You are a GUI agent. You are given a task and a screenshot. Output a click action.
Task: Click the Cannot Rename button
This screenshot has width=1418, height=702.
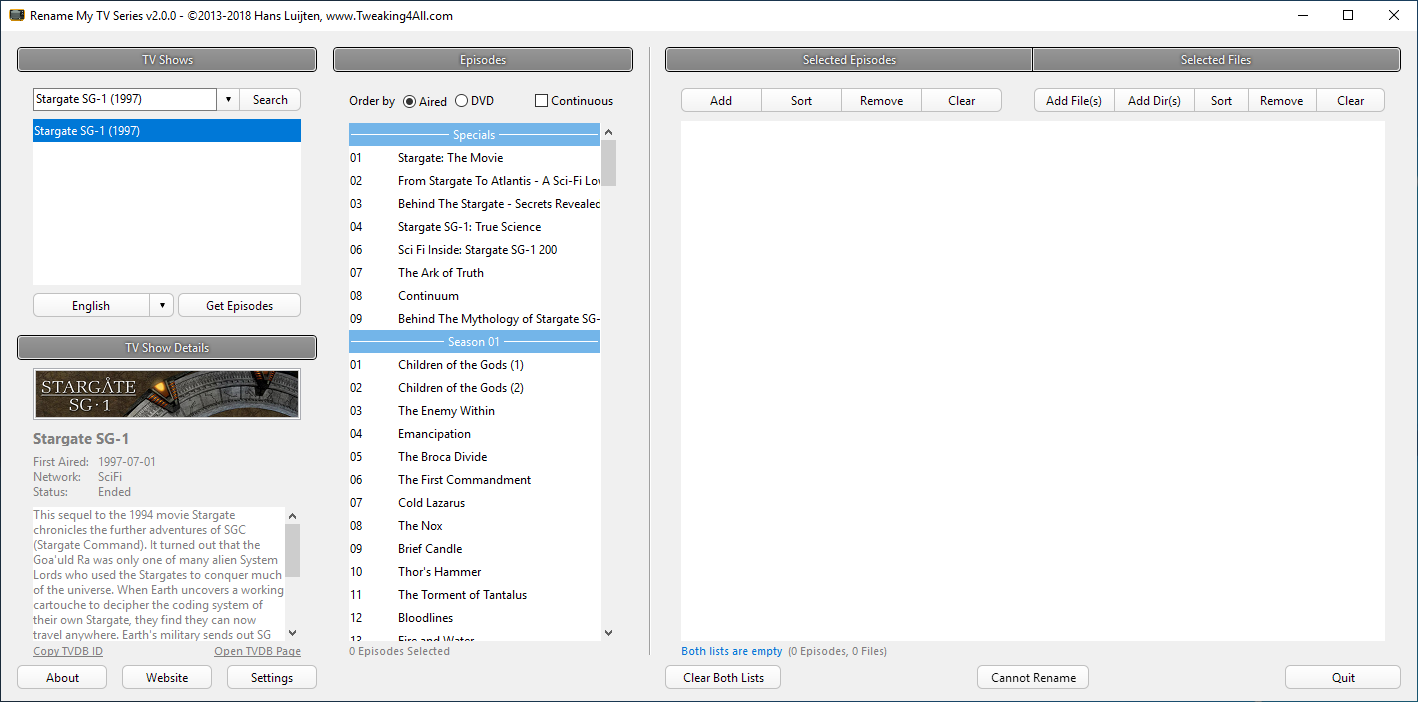tap(1033, 678)
